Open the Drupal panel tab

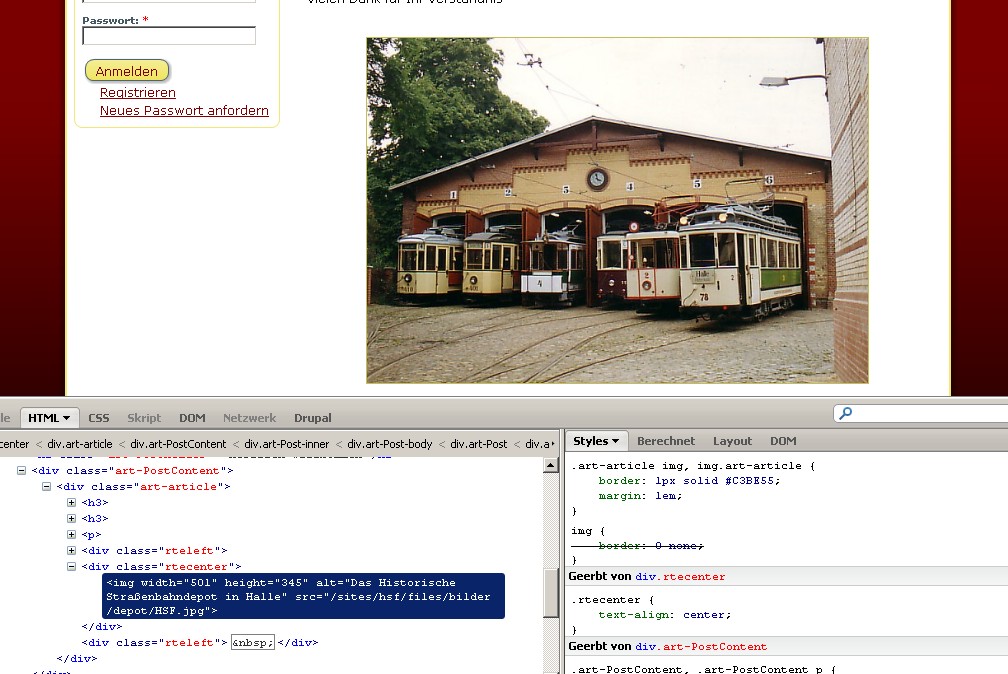312,418
